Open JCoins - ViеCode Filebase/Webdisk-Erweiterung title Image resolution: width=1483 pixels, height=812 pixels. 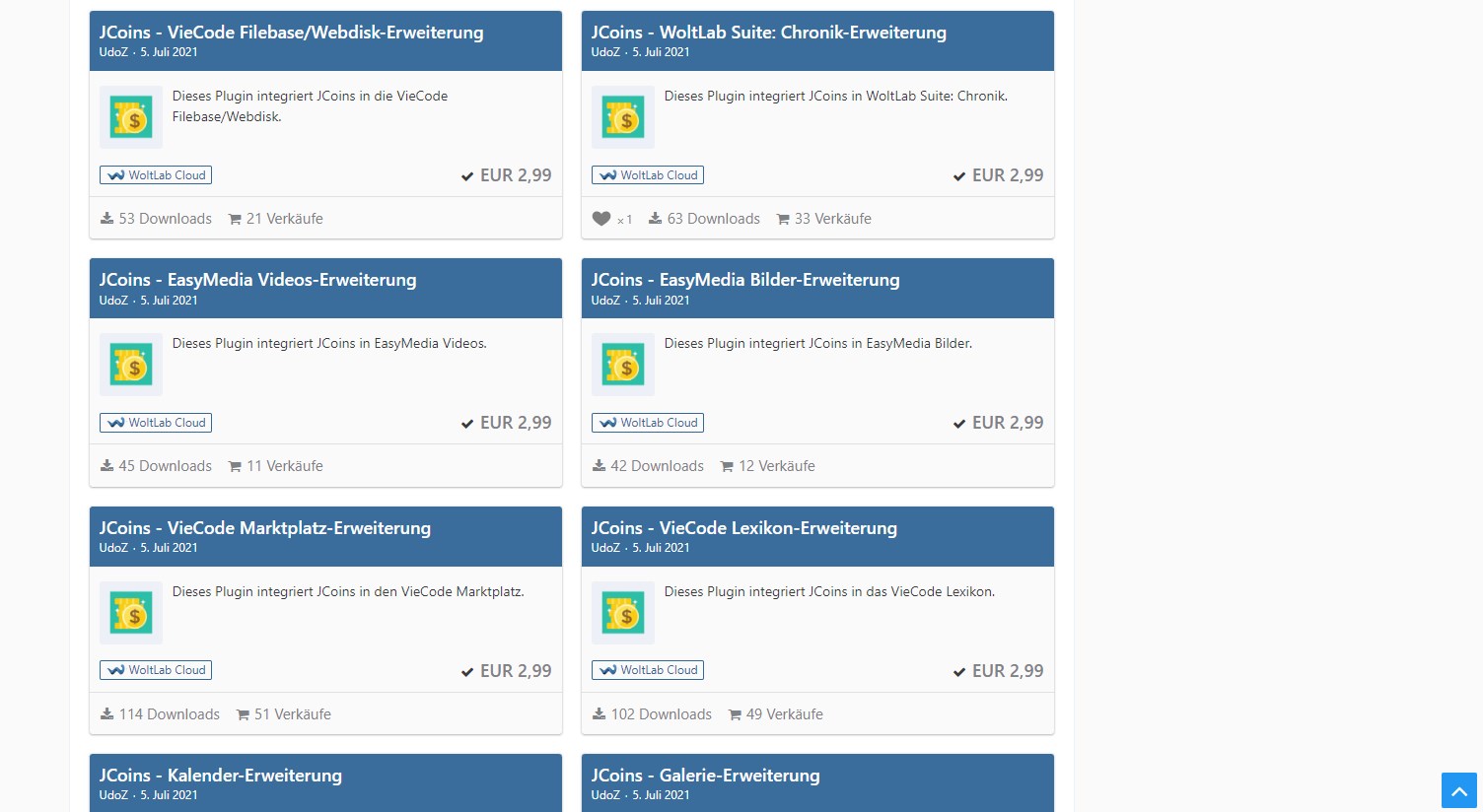(x=291, y=33)
